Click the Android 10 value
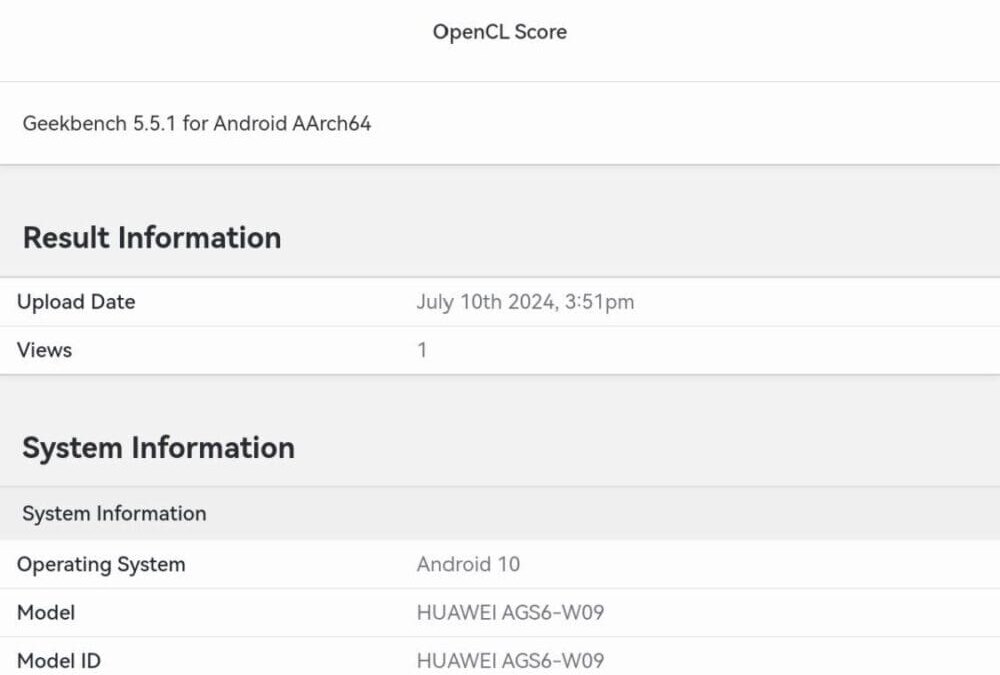This screenshot has height=675, width=1000. pyautogui.click(x=468, y=564)
